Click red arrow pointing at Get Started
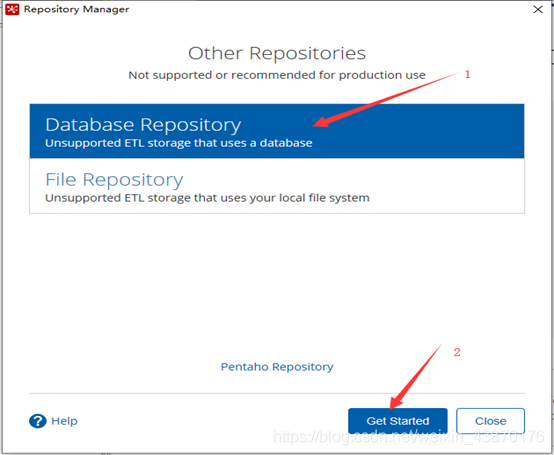554x455 pixels. point(416,376)
